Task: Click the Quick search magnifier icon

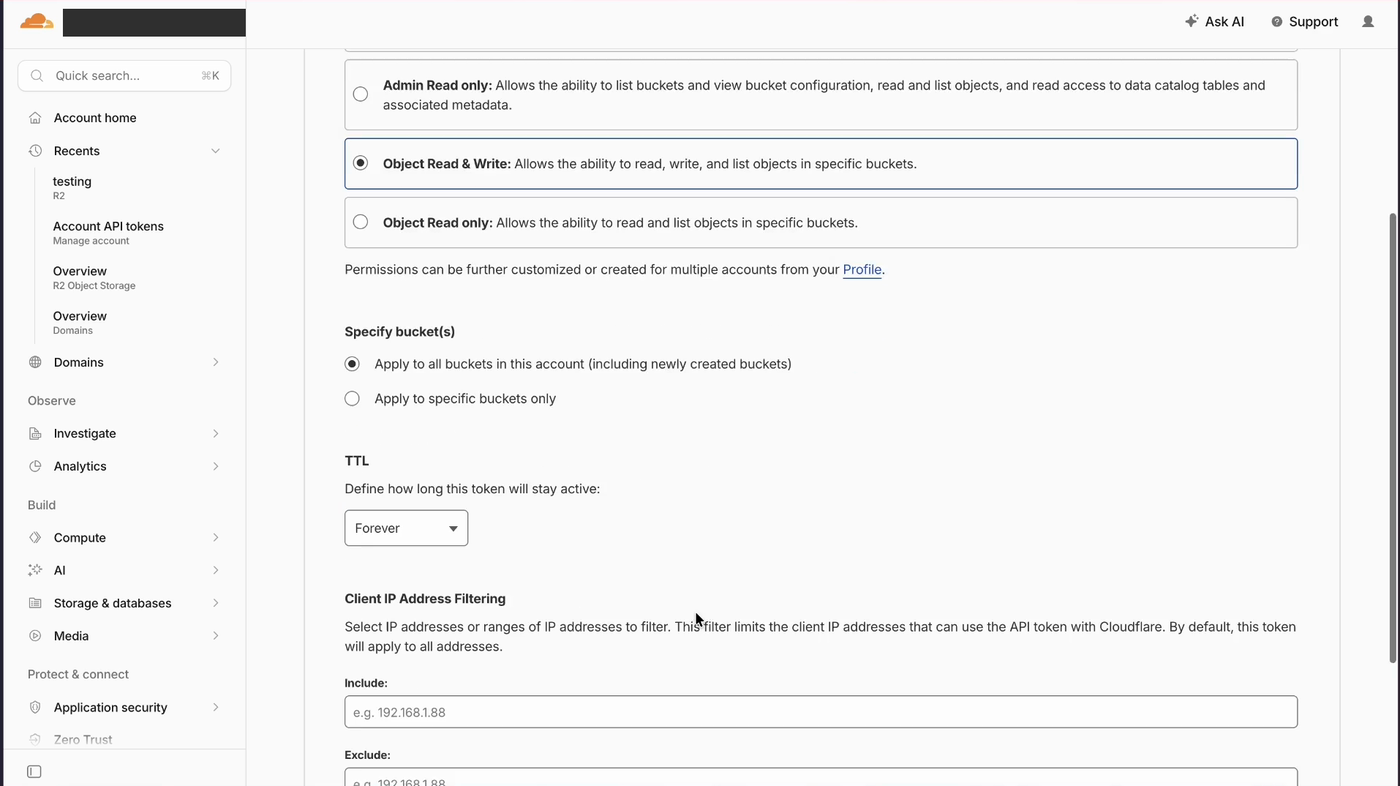Action: pos(37,76)
